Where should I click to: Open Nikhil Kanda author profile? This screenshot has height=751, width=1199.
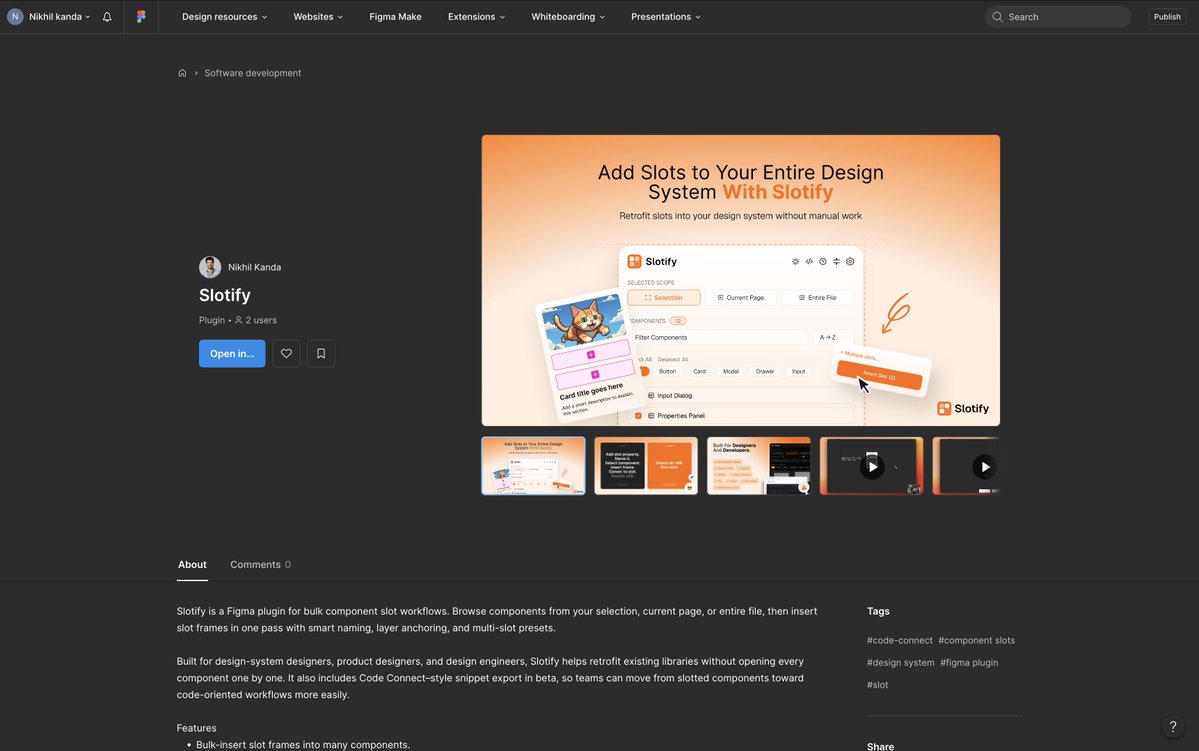pos(255,267)
